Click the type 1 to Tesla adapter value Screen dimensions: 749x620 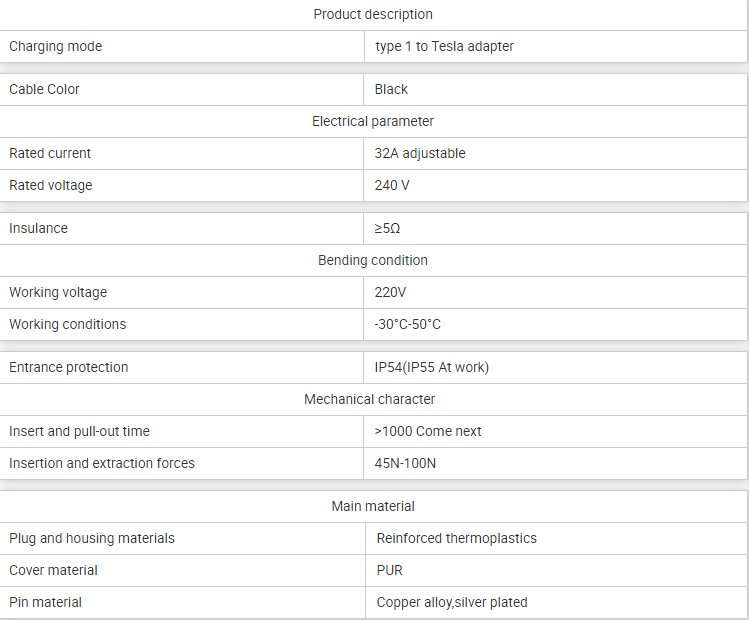click(x=445, y=46)
